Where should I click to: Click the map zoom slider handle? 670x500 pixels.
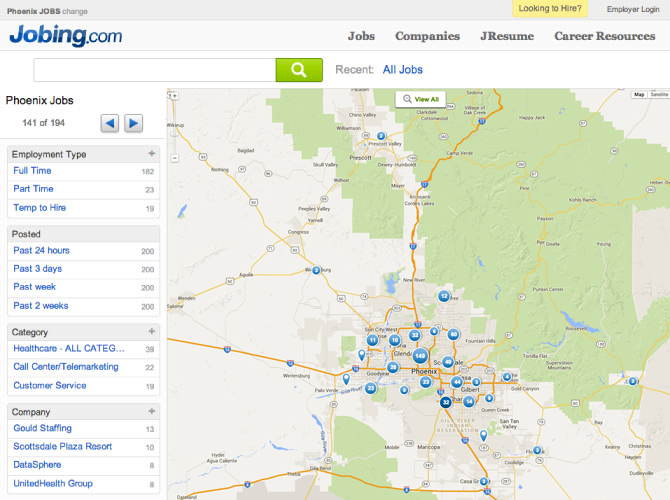174,134
